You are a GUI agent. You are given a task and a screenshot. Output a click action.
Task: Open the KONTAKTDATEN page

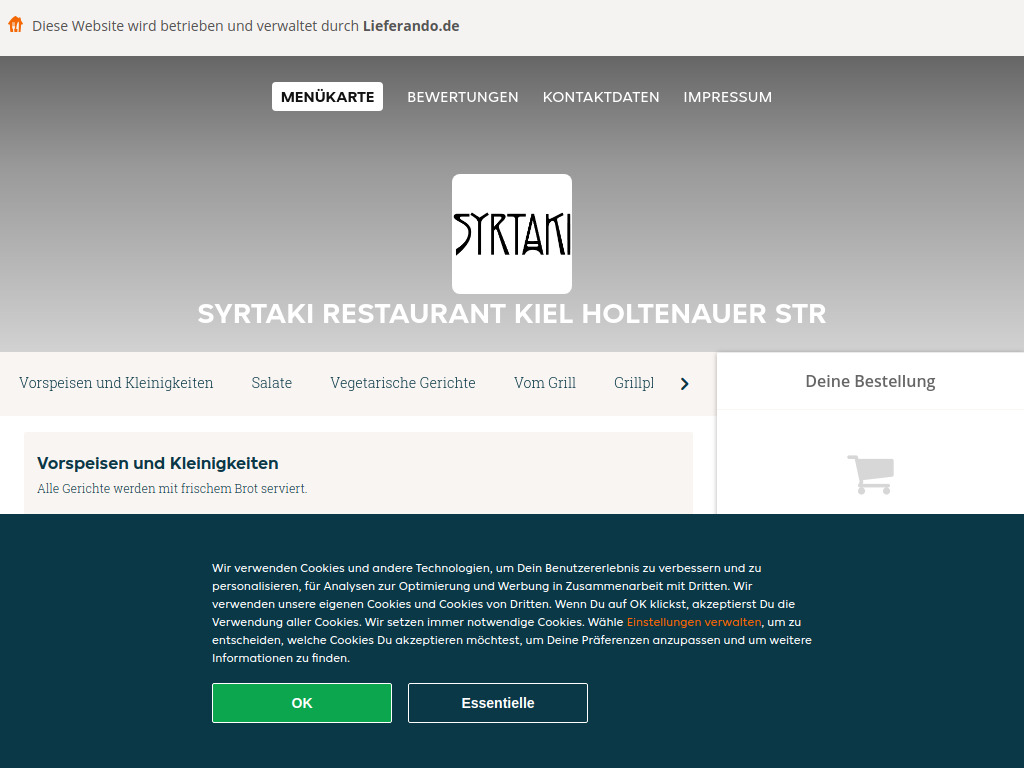601,97
